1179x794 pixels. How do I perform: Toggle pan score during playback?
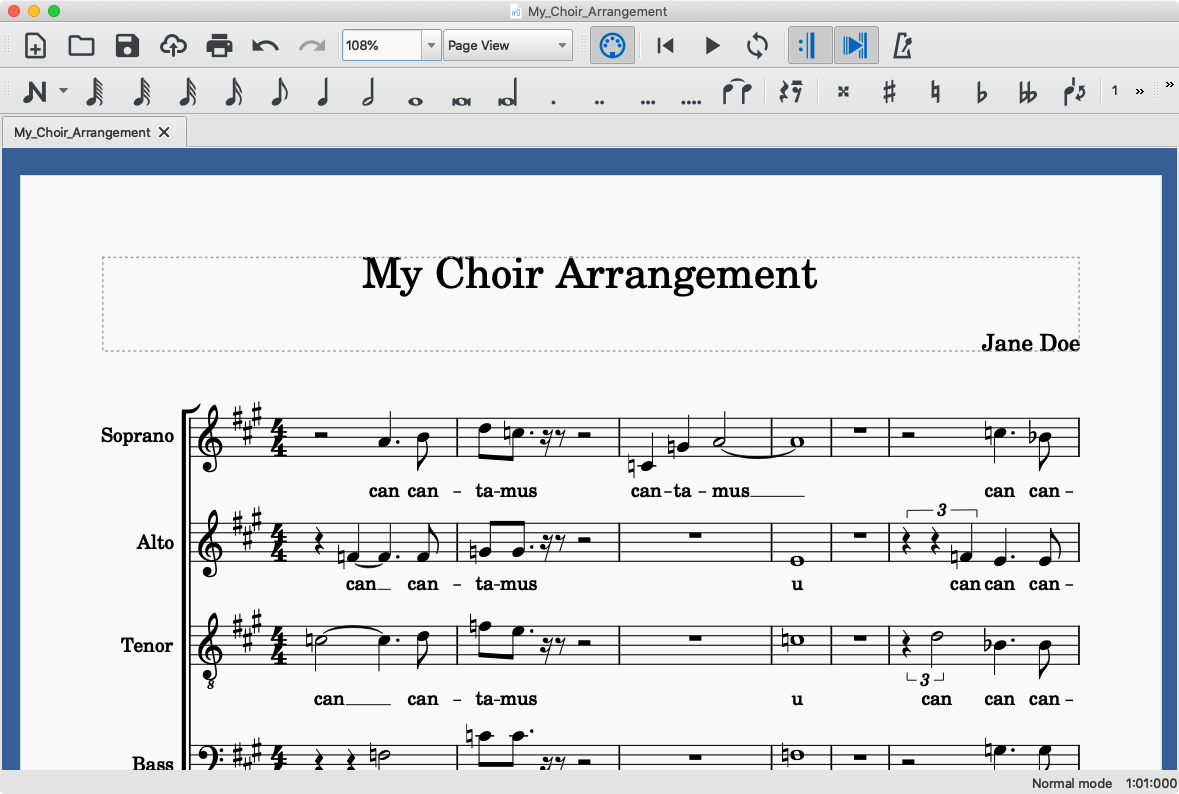point(856,46)
